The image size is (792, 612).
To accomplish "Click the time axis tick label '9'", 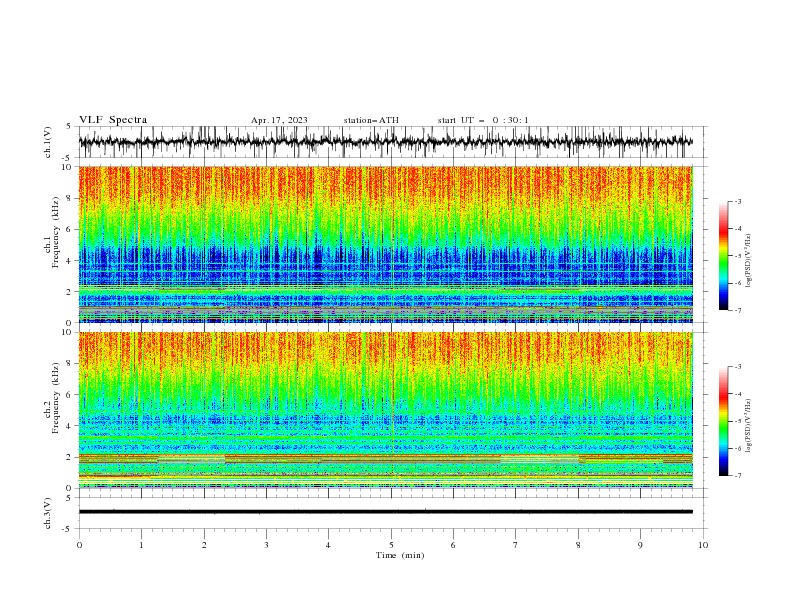I will pyautogui.click(x=640, y=545).
